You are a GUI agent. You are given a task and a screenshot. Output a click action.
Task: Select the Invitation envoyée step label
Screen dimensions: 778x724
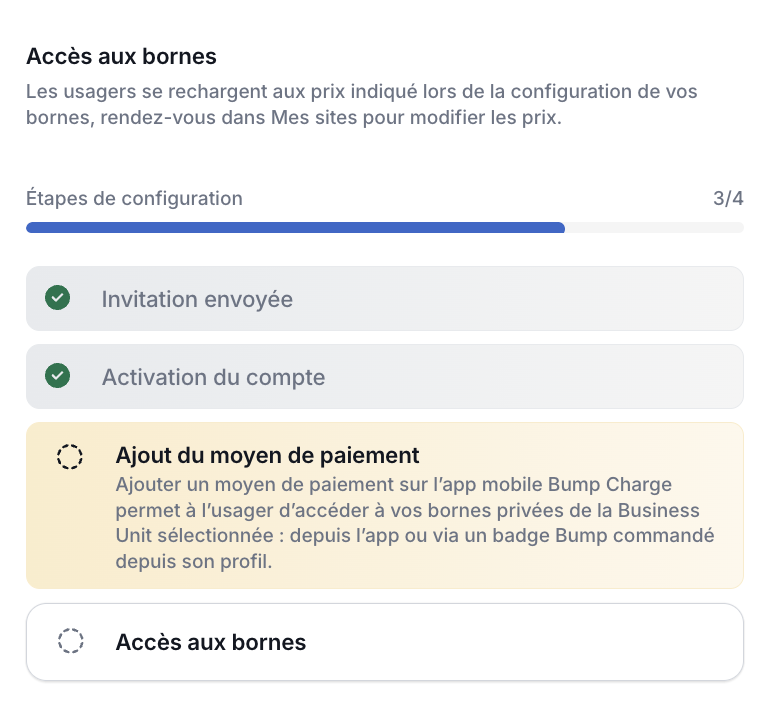click(x=197, y=299)
